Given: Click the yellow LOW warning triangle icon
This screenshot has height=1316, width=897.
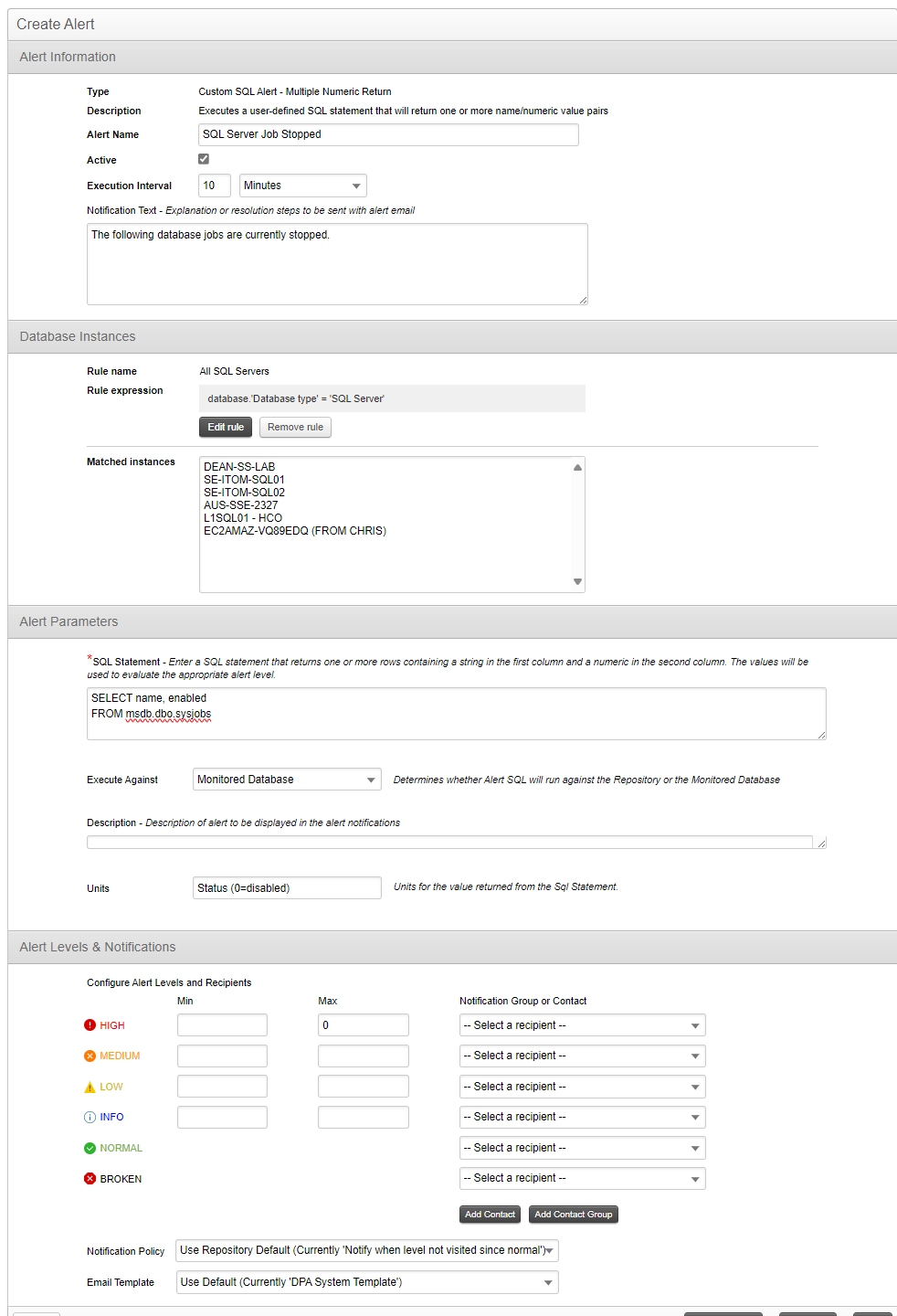Looking at the screenshot, I should pos(90,1087).
